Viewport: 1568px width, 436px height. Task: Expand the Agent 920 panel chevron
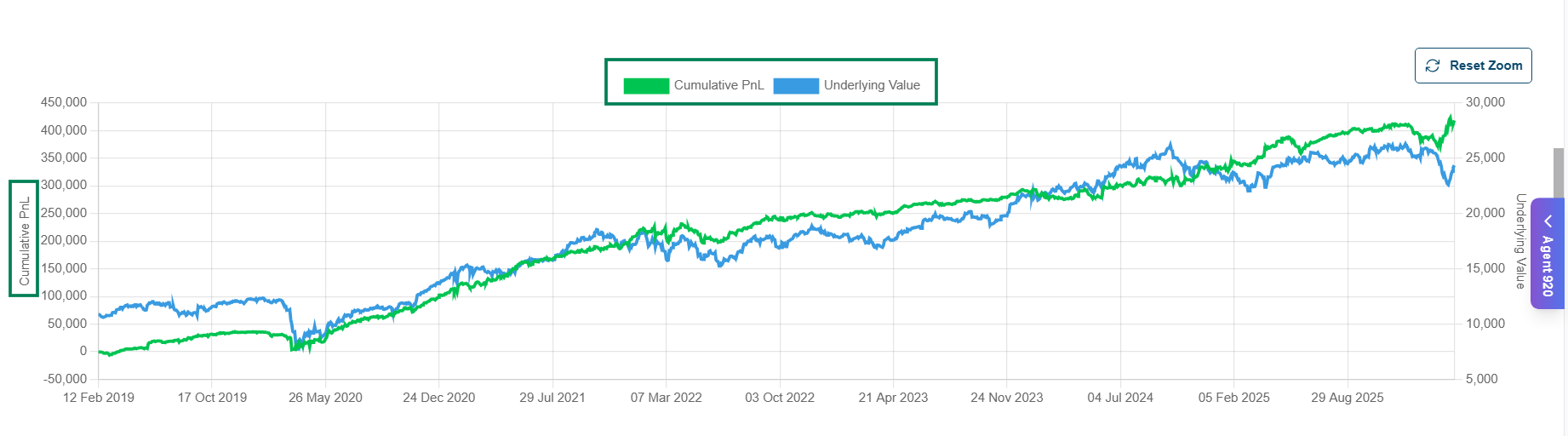coord(1548,221)
